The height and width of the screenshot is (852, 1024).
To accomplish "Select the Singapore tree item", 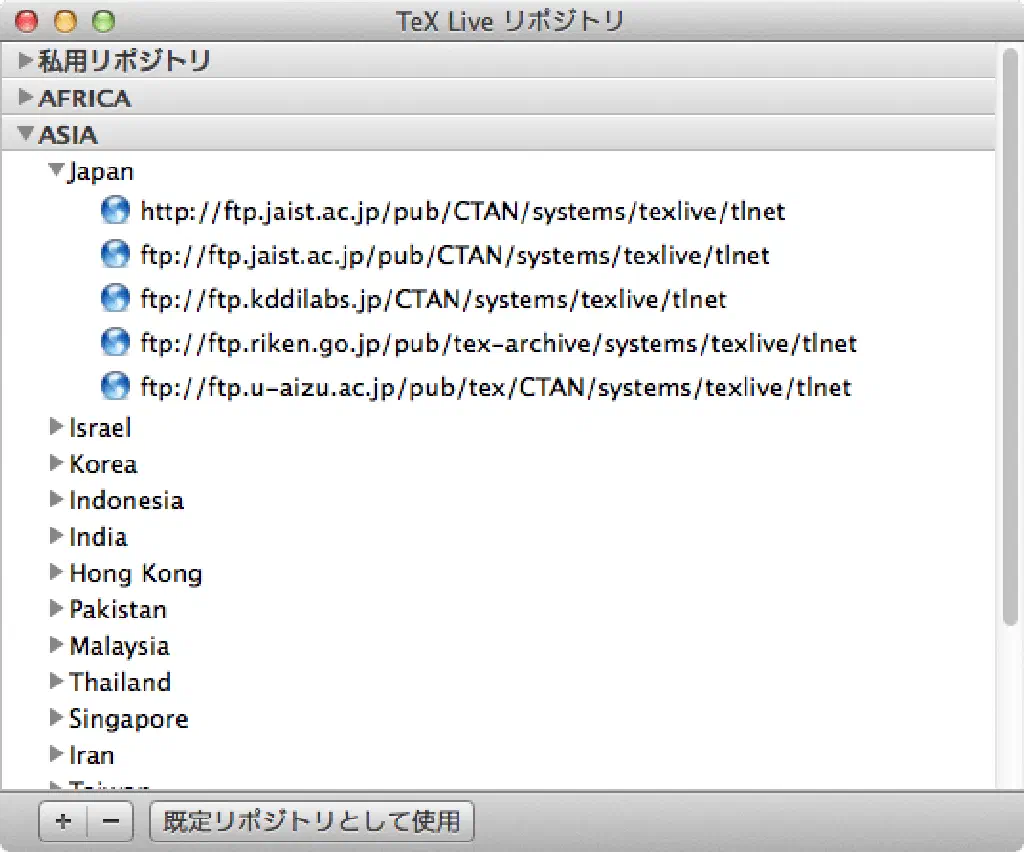I will [x=128, y=718].
